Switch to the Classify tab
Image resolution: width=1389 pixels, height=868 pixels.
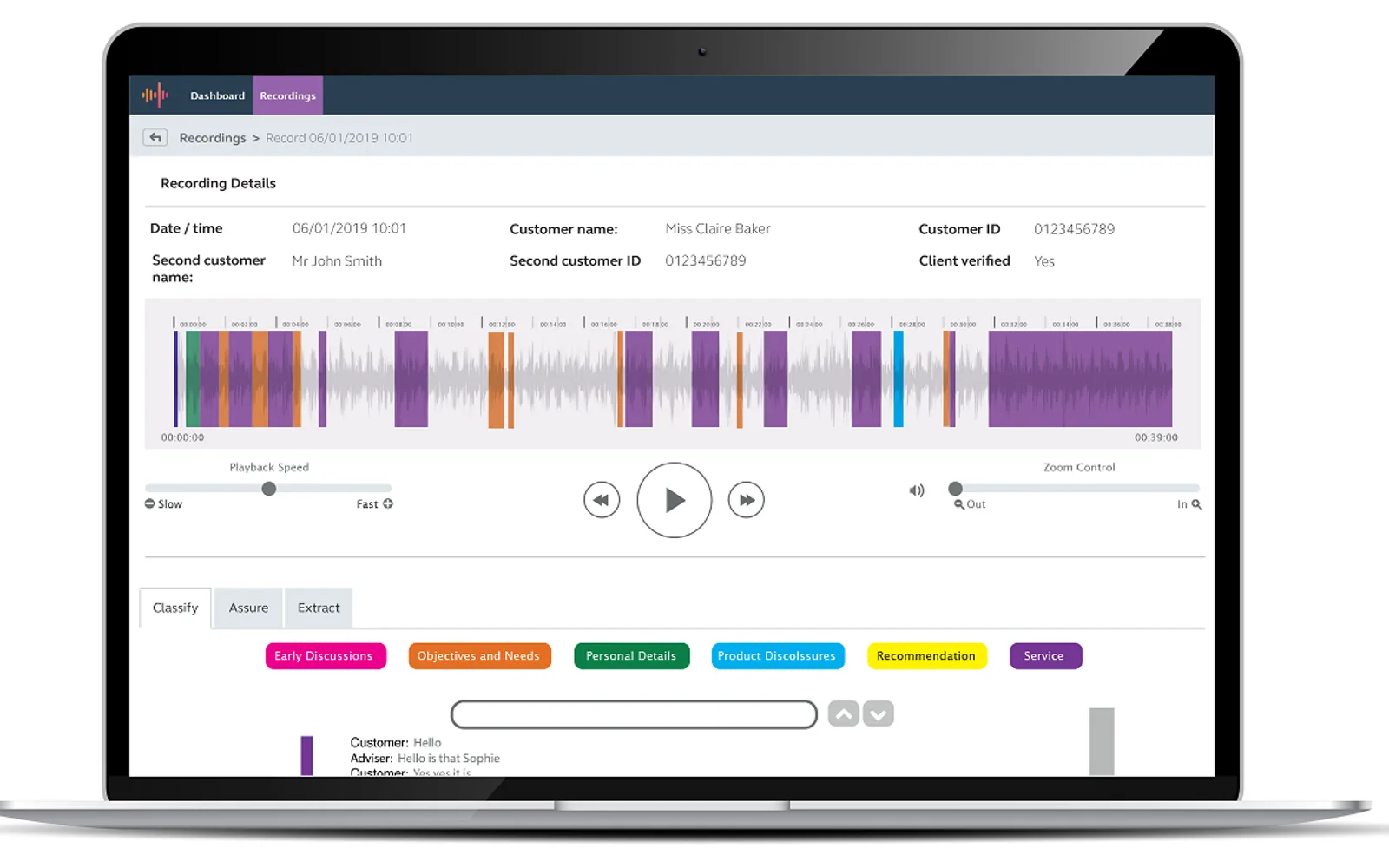pos(175,608)
